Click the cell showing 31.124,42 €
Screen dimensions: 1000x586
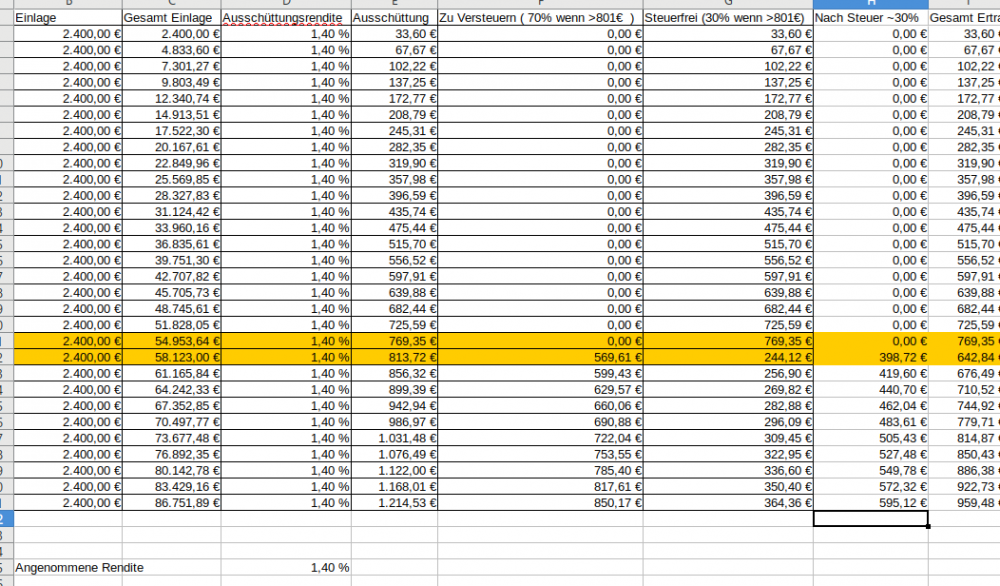172,212
